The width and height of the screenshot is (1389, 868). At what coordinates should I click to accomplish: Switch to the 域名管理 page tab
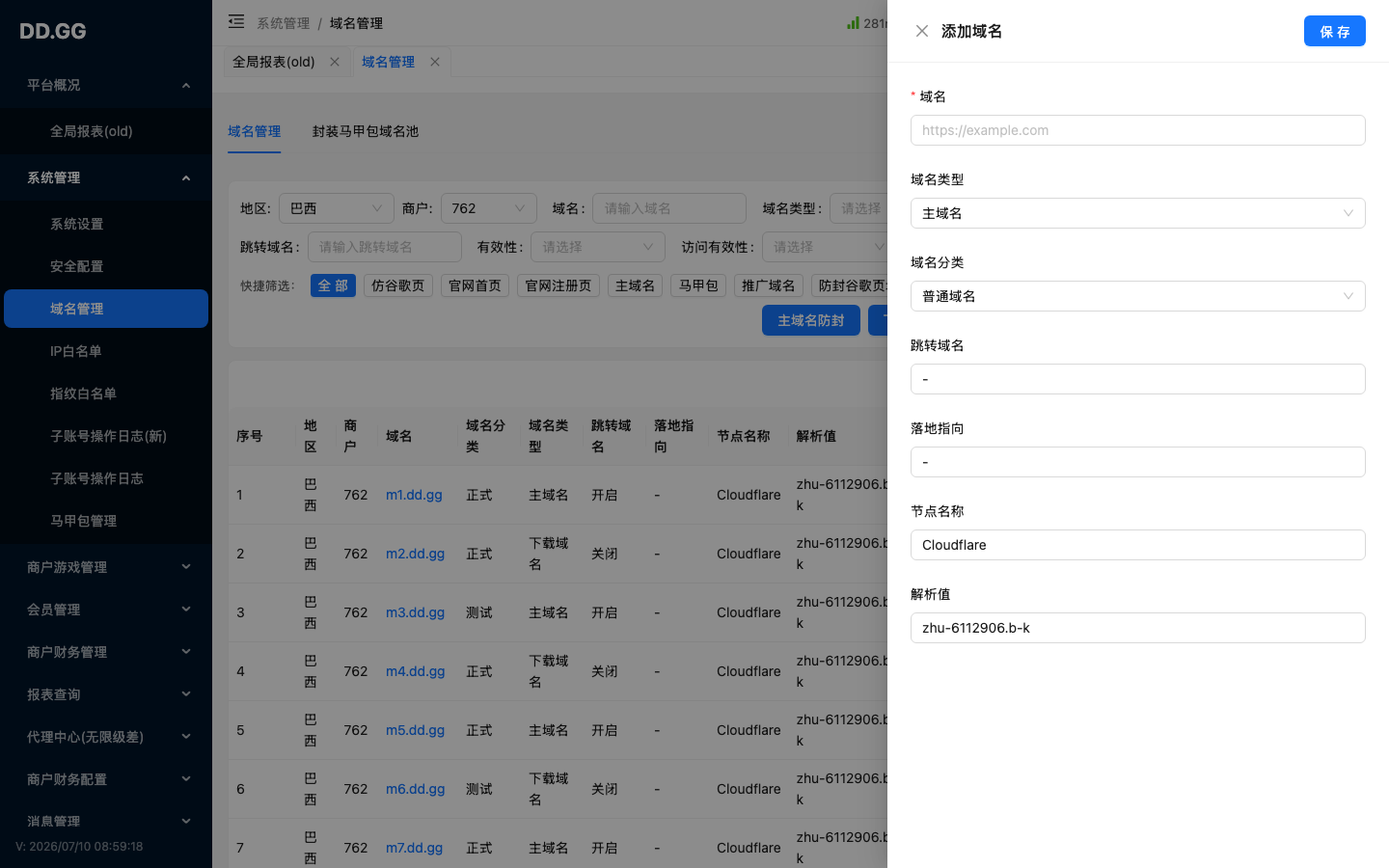pos(389,62)
